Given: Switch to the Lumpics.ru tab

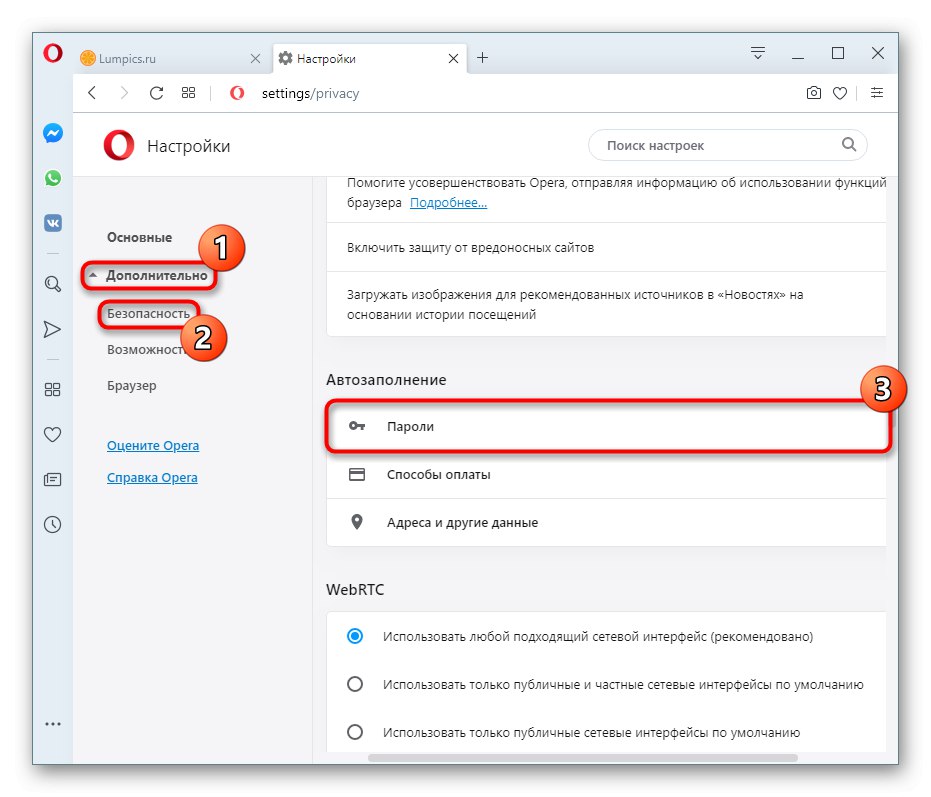Looking at the screenshot, I should (x=169, y=58).
